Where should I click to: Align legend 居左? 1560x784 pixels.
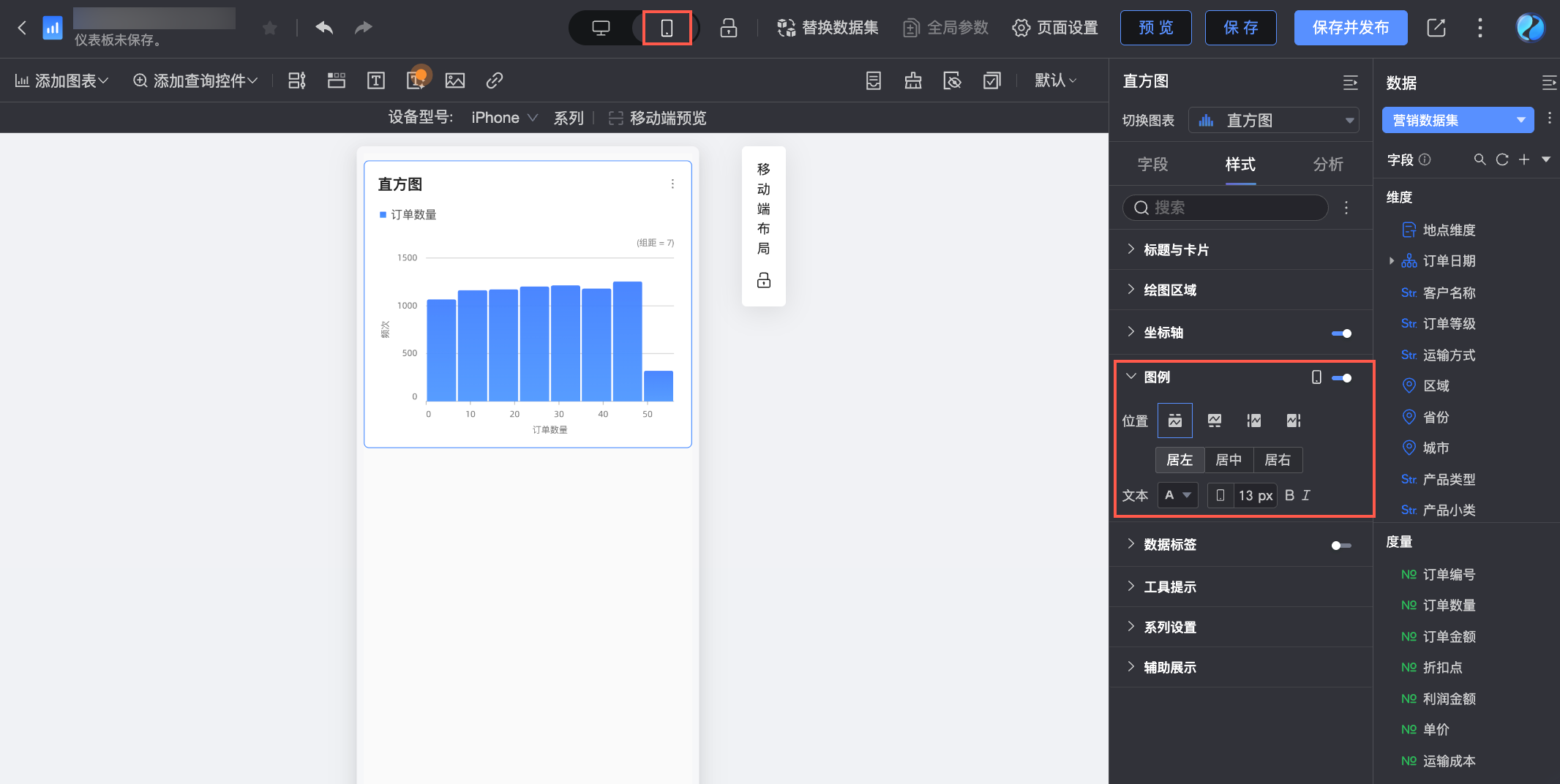click(1180, 460)
